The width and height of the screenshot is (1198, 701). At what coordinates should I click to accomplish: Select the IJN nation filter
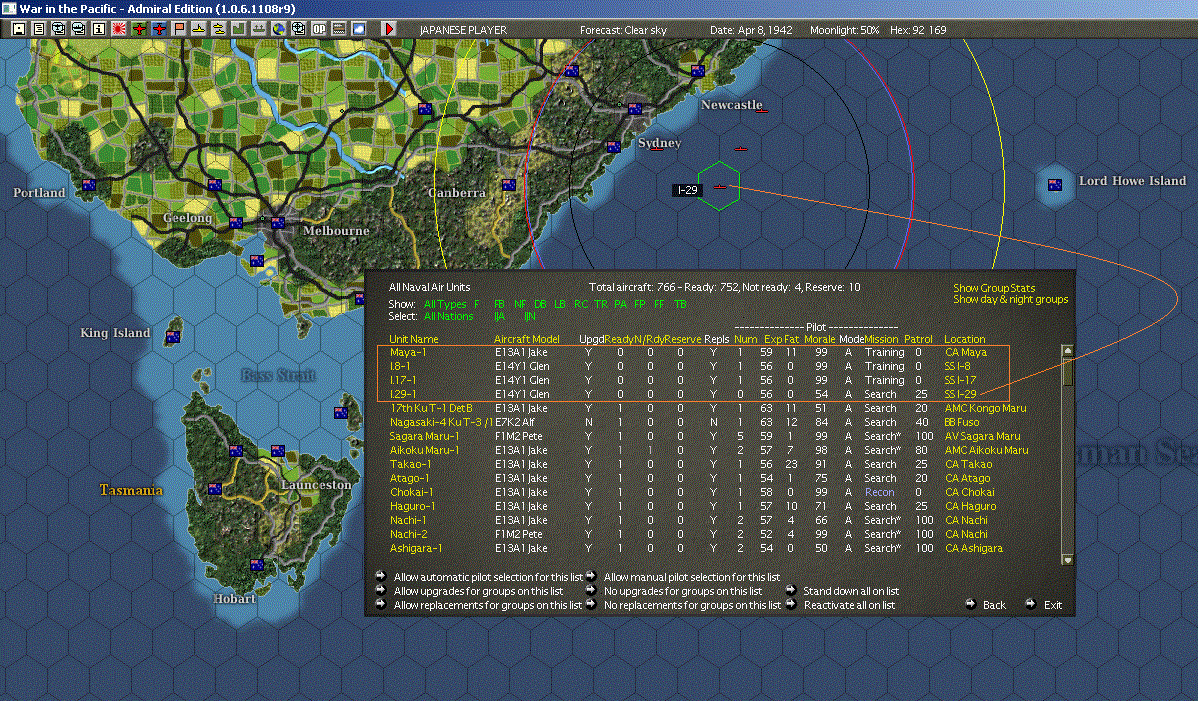[x=529, y=316]
